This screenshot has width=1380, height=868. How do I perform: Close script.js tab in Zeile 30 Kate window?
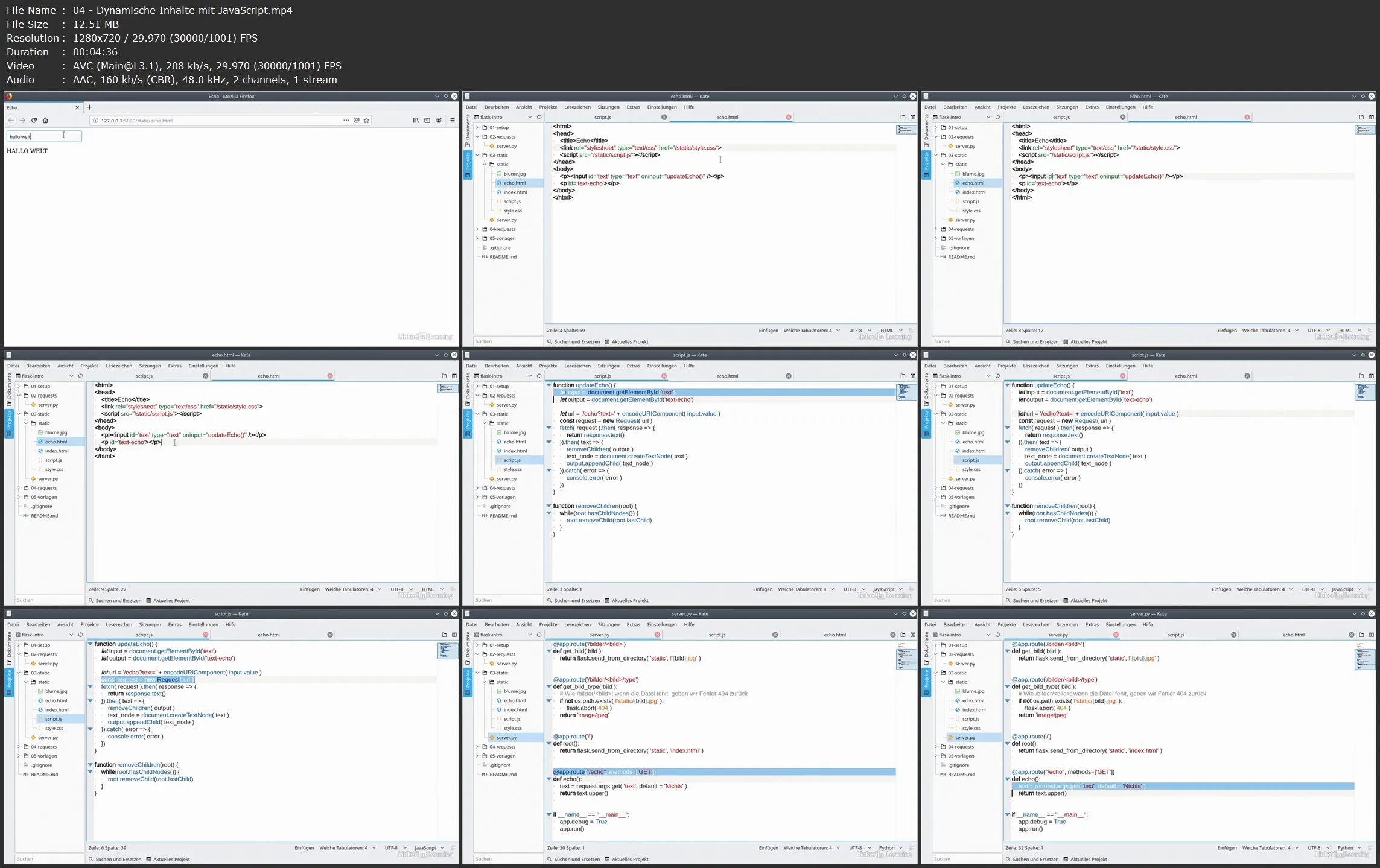point(775,635)
